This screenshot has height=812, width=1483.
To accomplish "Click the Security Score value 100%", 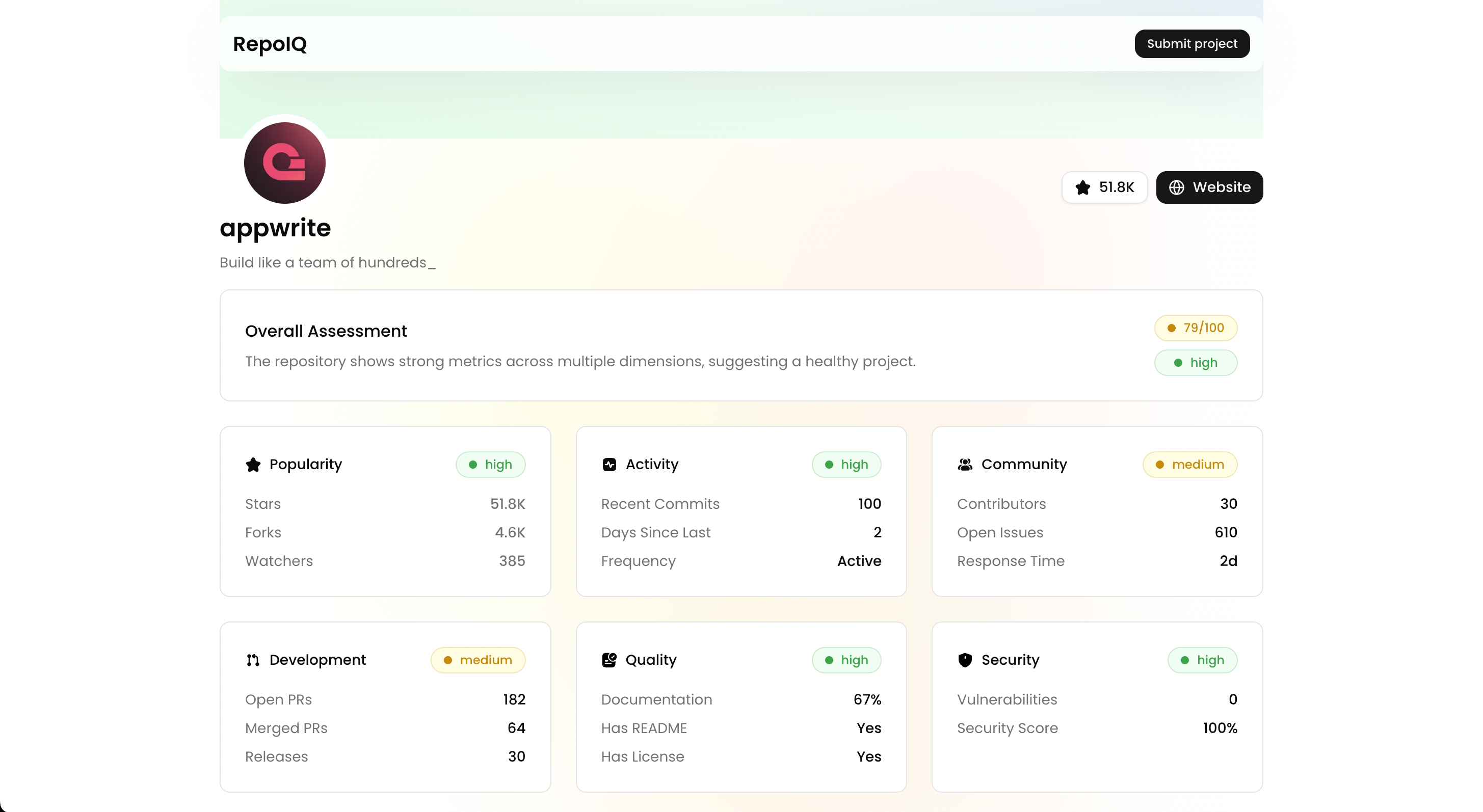I will tap(1220, 728).
